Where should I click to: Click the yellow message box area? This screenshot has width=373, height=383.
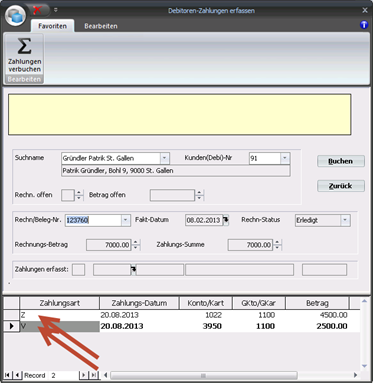coord(180,114)
